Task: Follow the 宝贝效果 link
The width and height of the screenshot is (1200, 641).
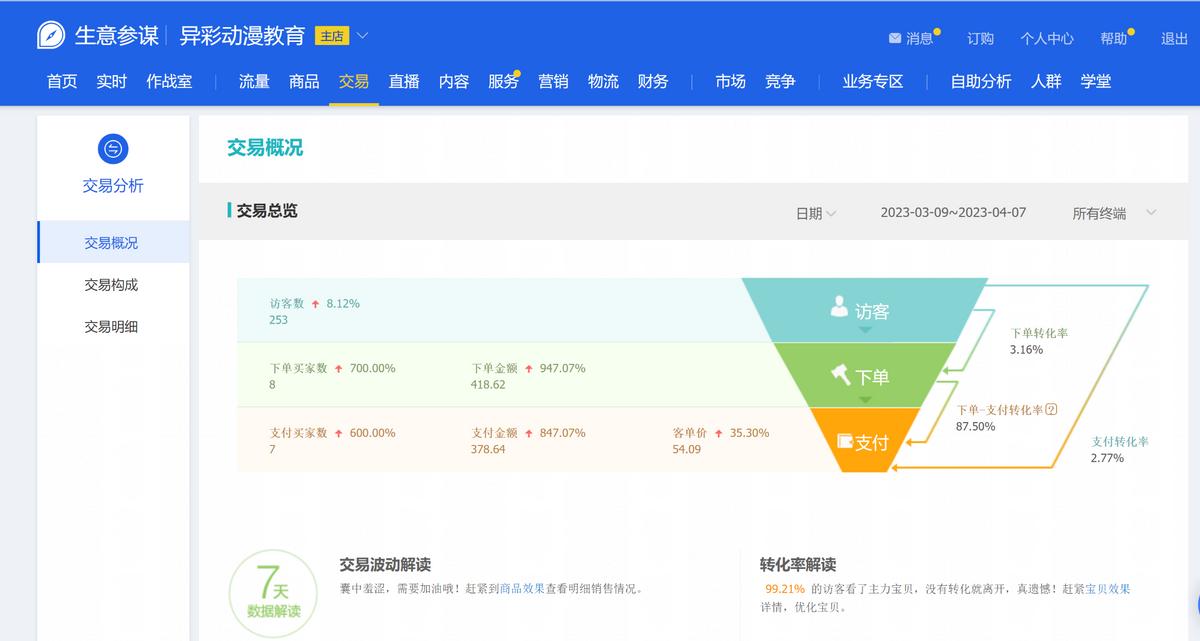Action: point(1108,589)
